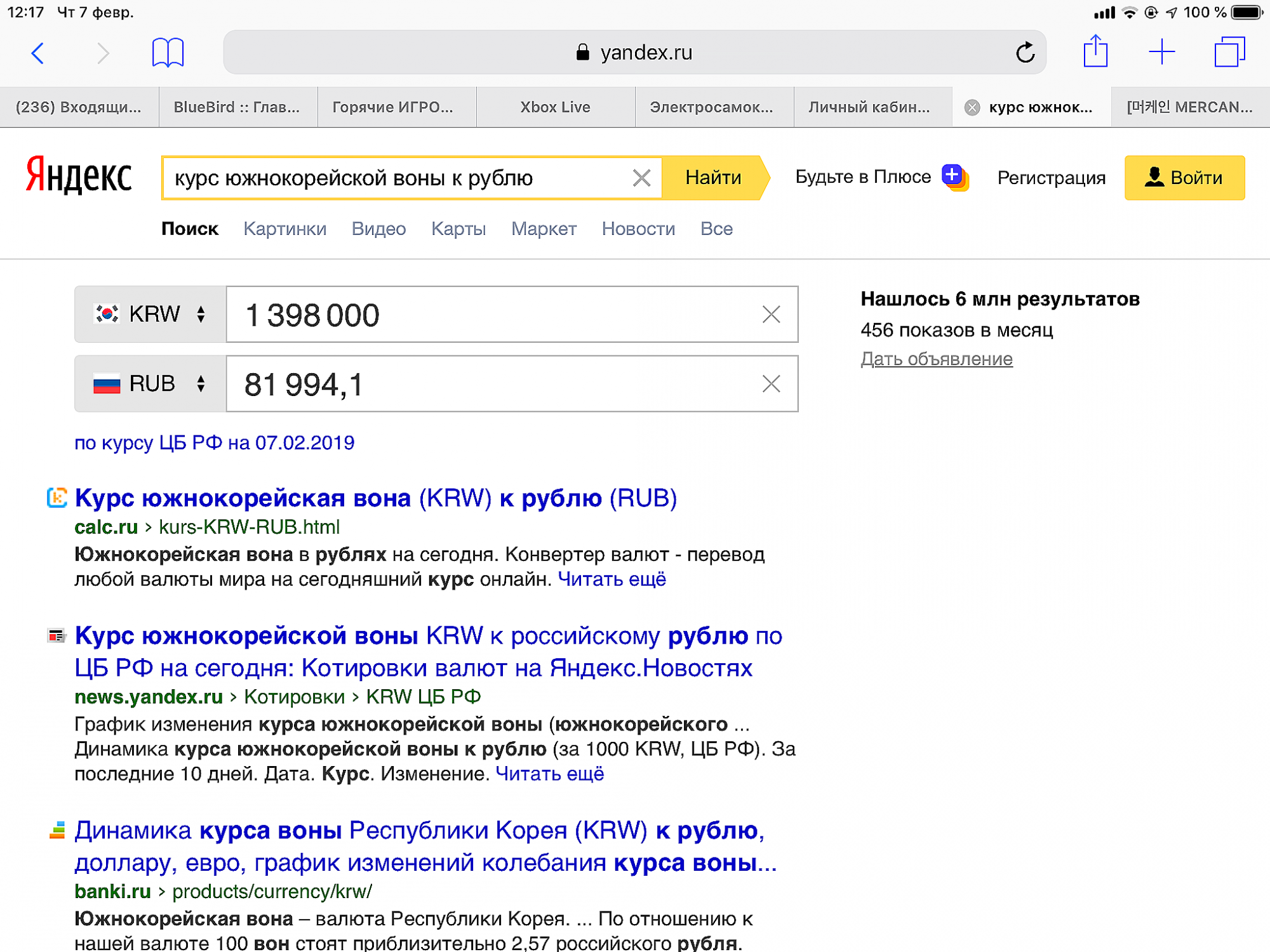Open Яндекс.Новостях KRW quotes result title
Image resolution: width=1270 pixels, height=952 pixels.
pos(429,652)
